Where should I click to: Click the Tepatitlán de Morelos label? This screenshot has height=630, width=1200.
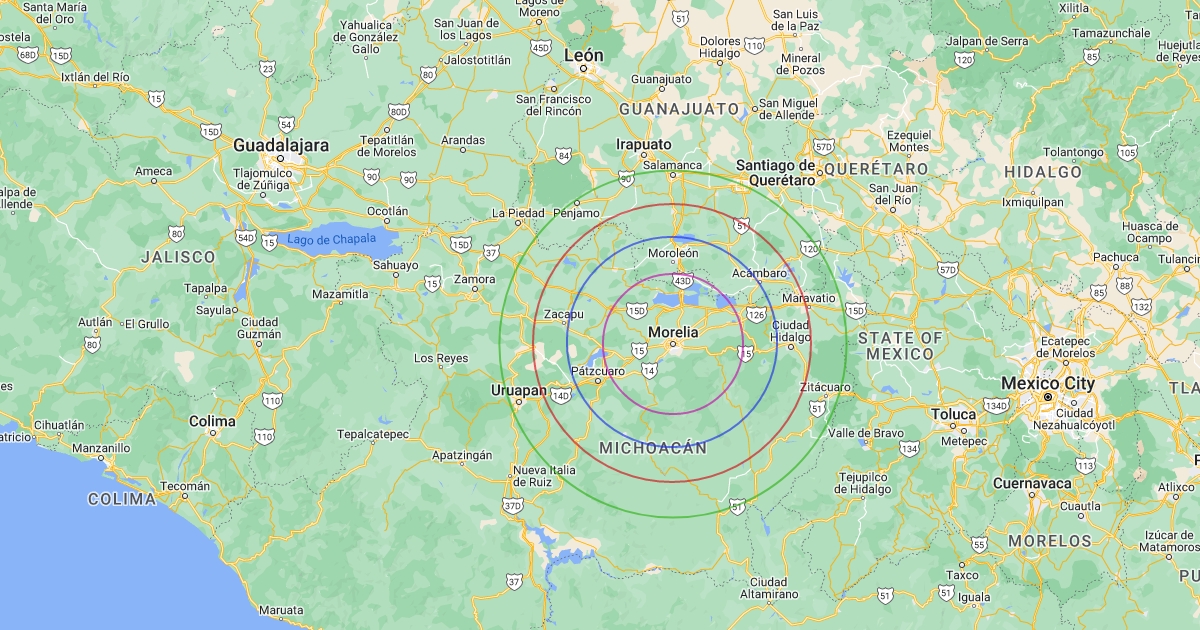pyautogui.click(x=388, y=145)
